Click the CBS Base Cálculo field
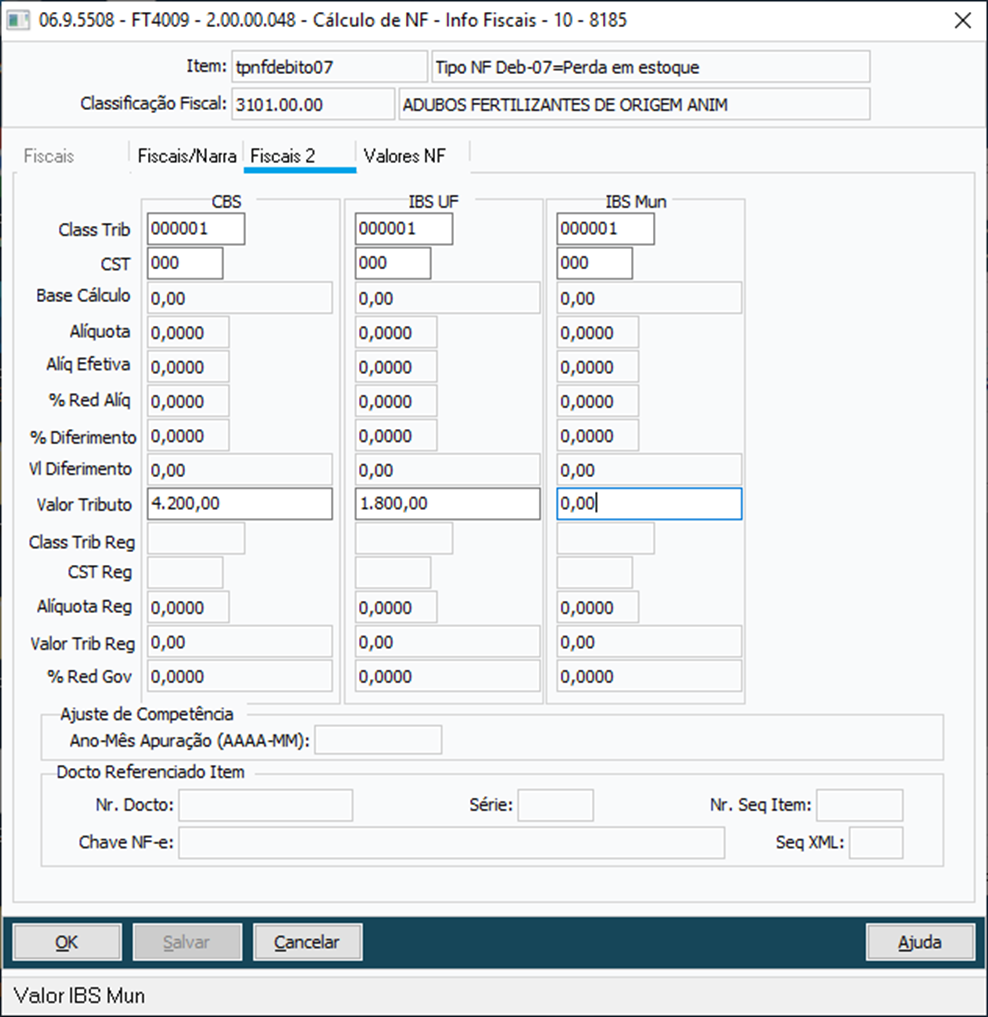 click(x=239, y=298)
